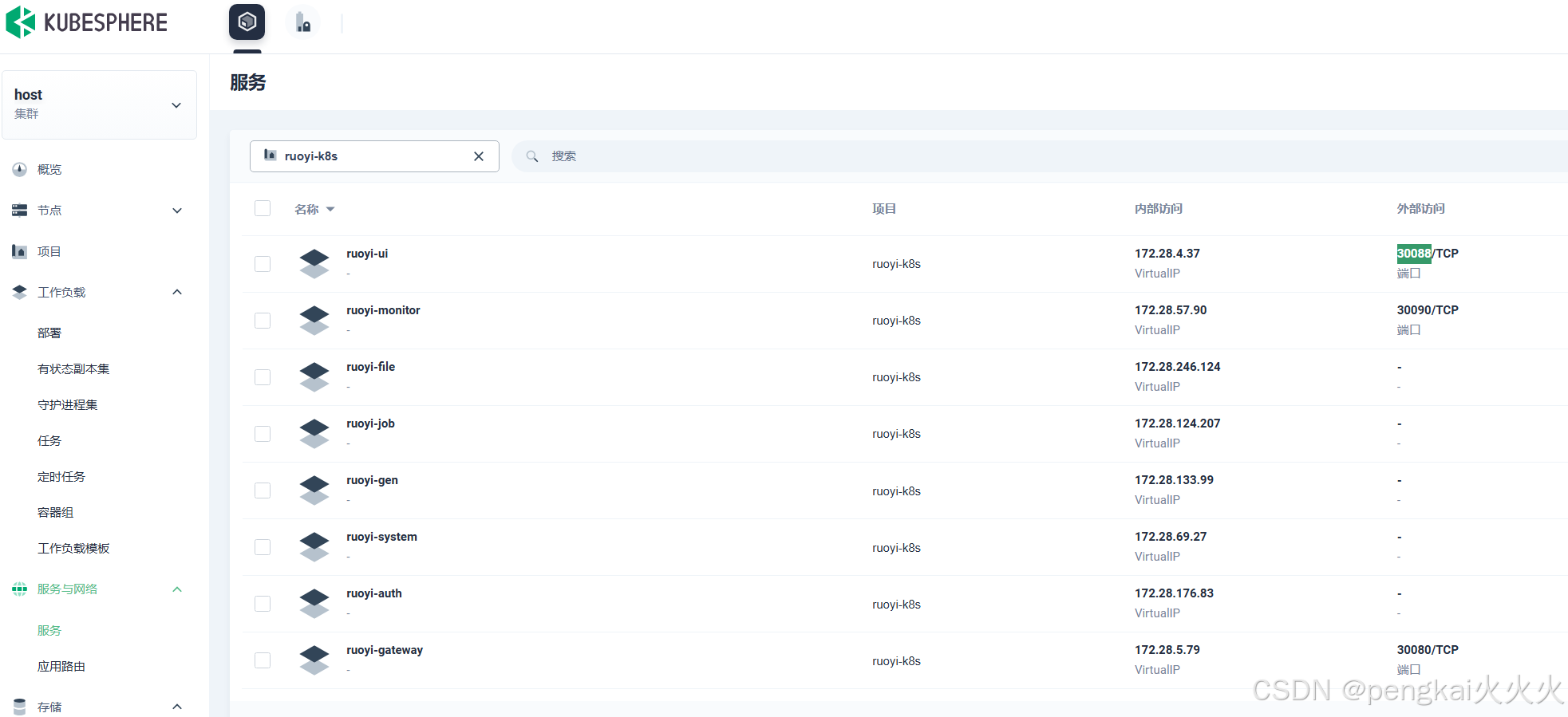Viewport: 1568px width, 717px height.
Task: Open the ruoyi-system service link
Action: tap(381, 537)
